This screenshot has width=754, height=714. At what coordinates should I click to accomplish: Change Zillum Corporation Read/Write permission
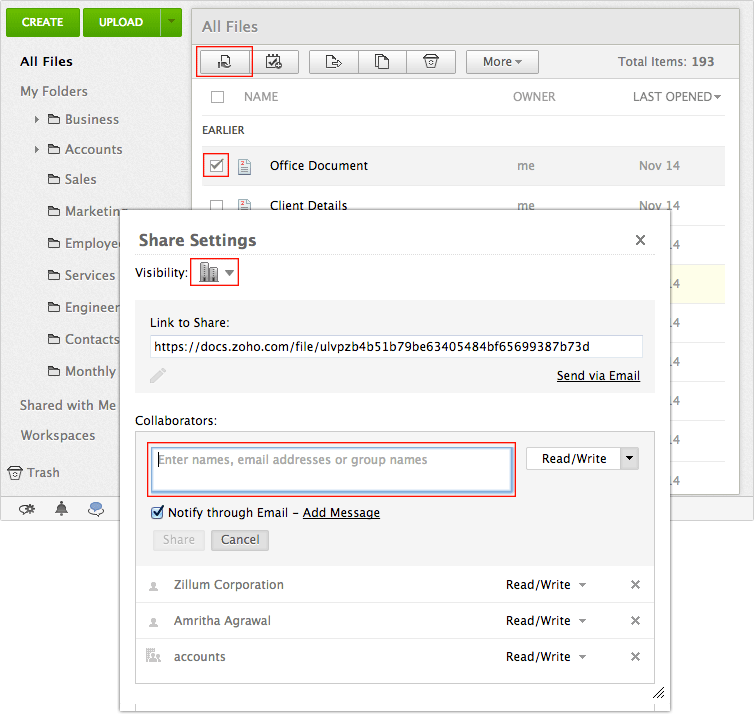546,585
